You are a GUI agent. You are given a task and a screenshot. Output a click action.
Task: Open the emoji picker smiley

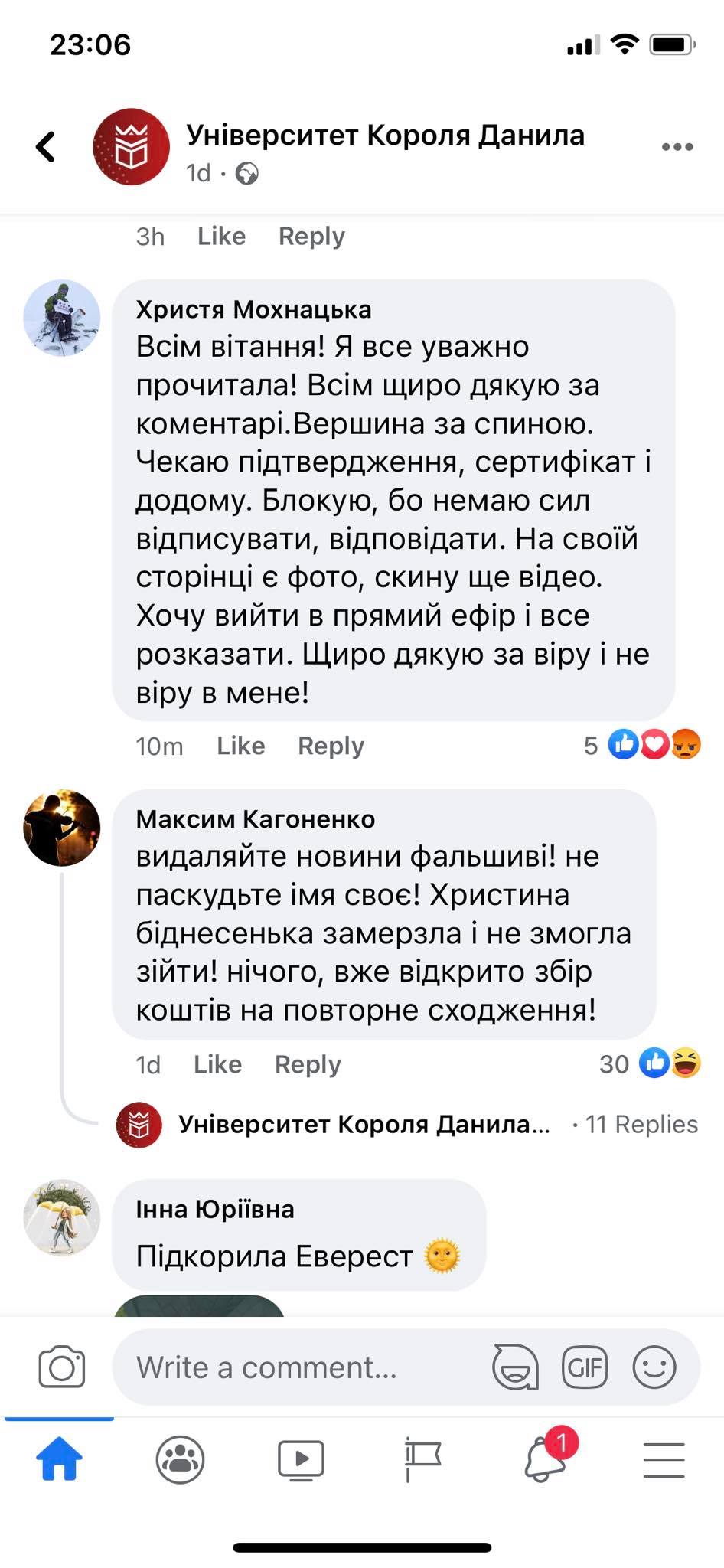(x=654, y=1367)
